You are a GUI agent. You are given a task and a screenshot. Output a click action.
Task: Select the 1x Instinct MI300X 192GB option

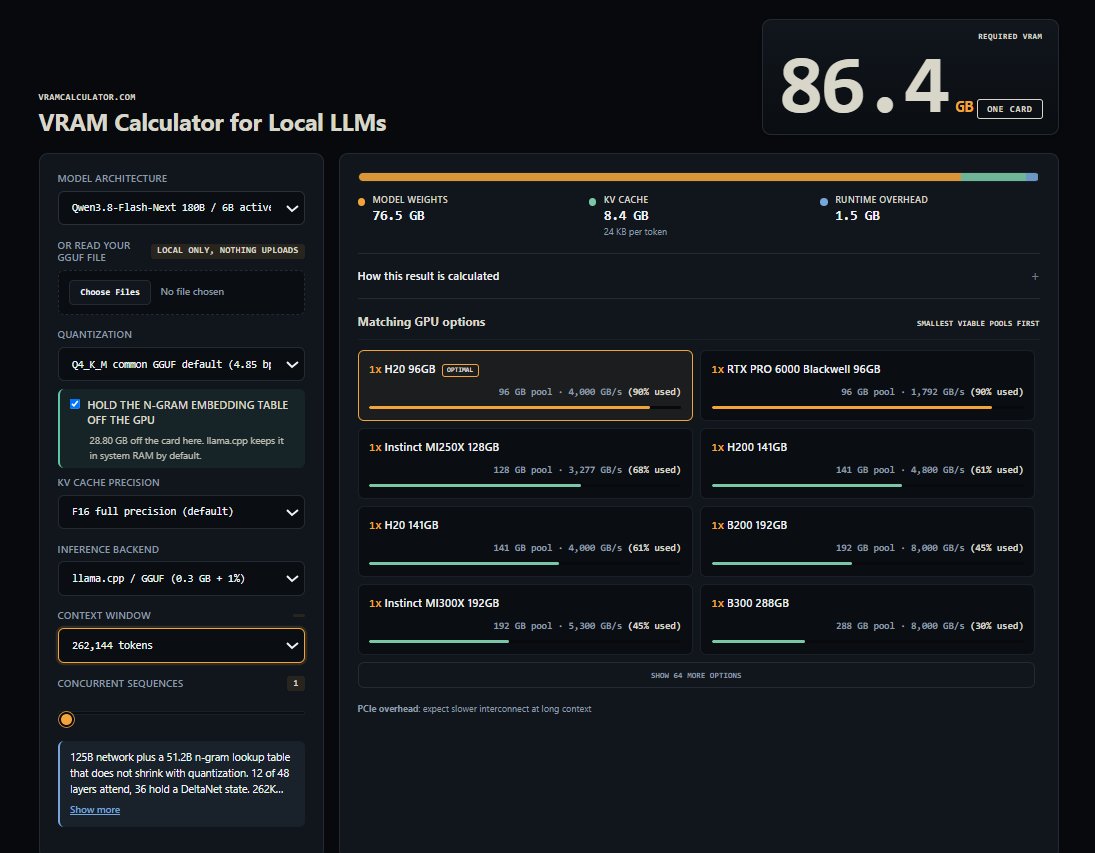pyautogui.click(x=525, y=620)
